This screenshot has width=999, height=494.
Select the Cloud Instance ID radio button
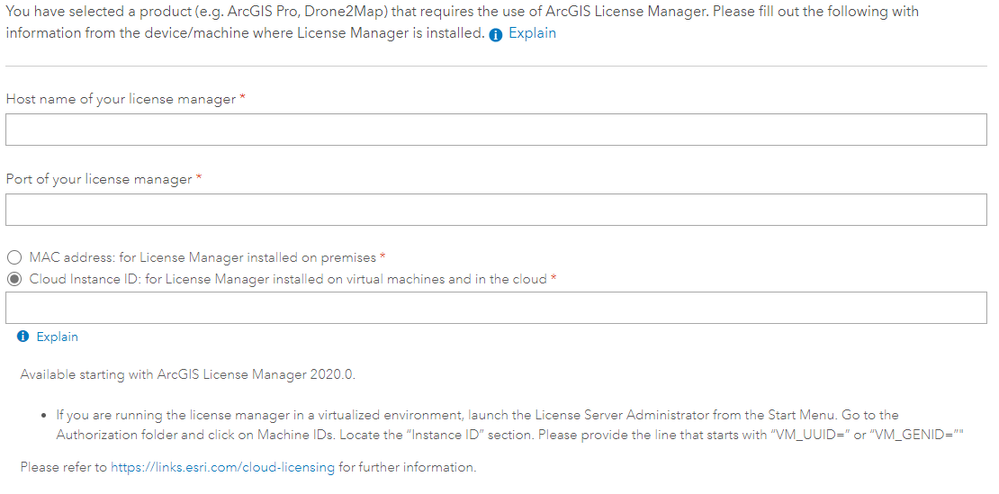[14, 279]
